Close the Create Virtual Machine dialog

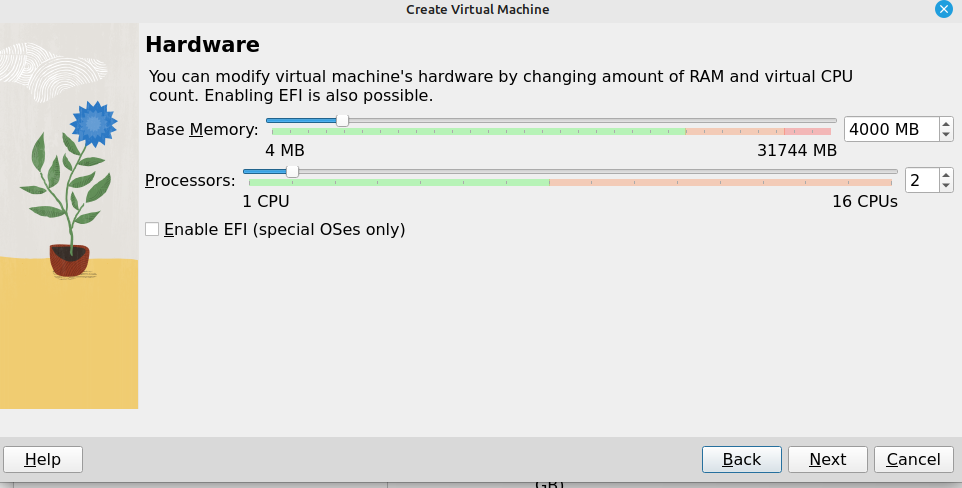[x=944, y=9]
